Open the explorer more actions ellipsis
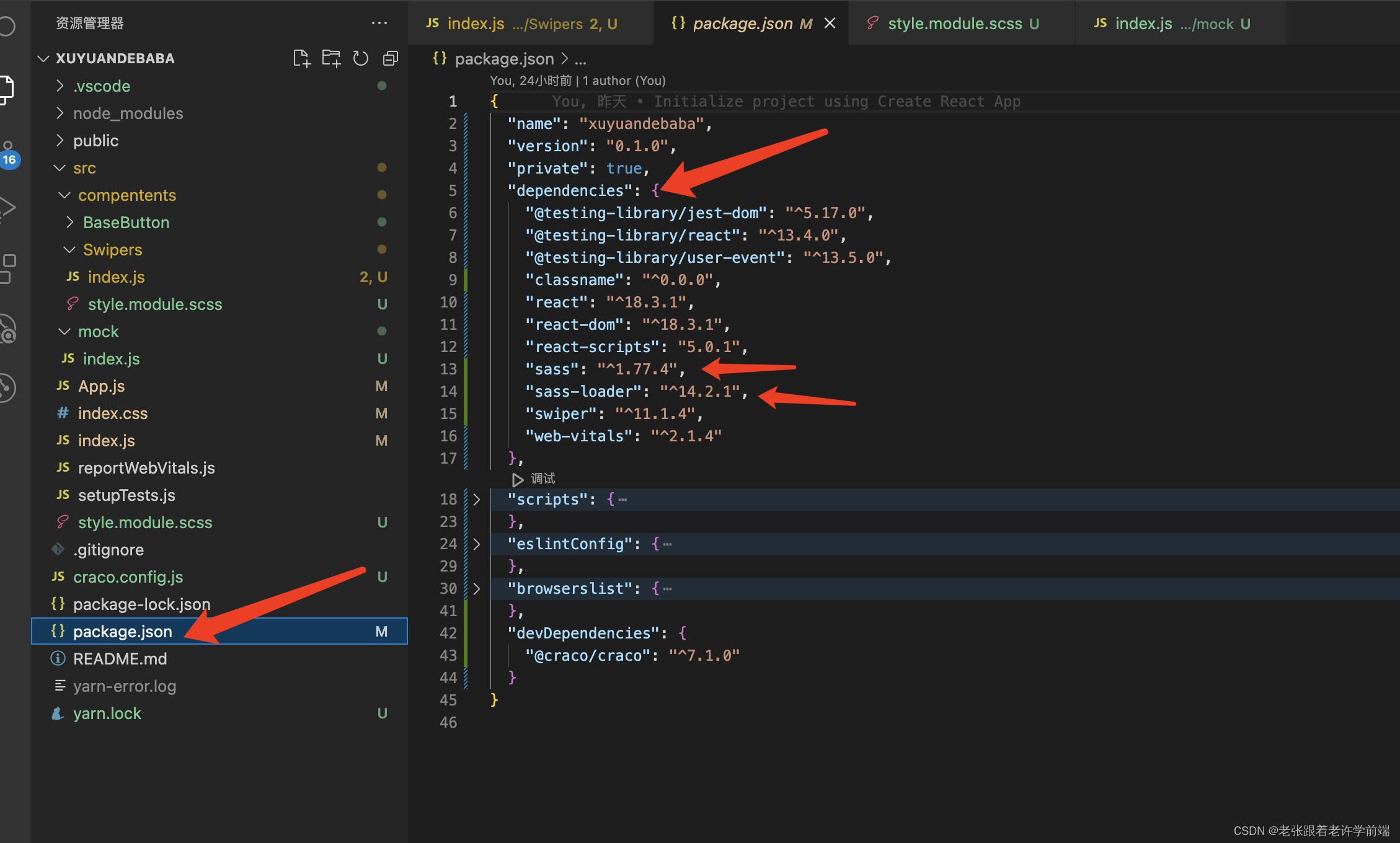The image size is (1400, 843). pyautogui.click(x=379, y=23)
